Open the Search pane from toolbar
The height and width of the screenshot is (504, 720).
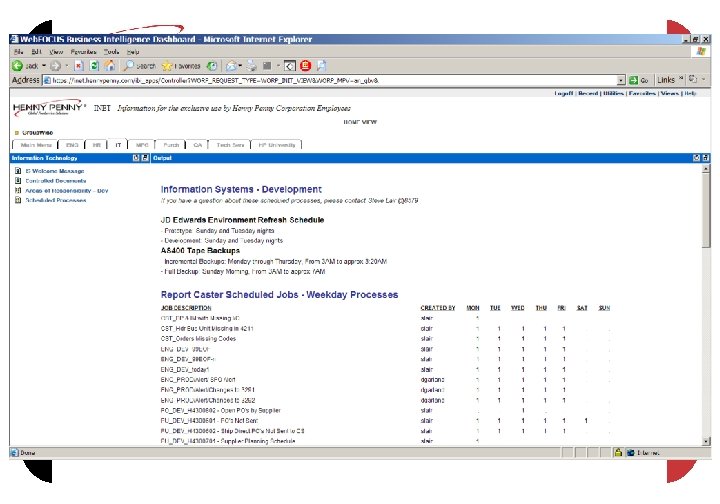[x=140, y=66]
